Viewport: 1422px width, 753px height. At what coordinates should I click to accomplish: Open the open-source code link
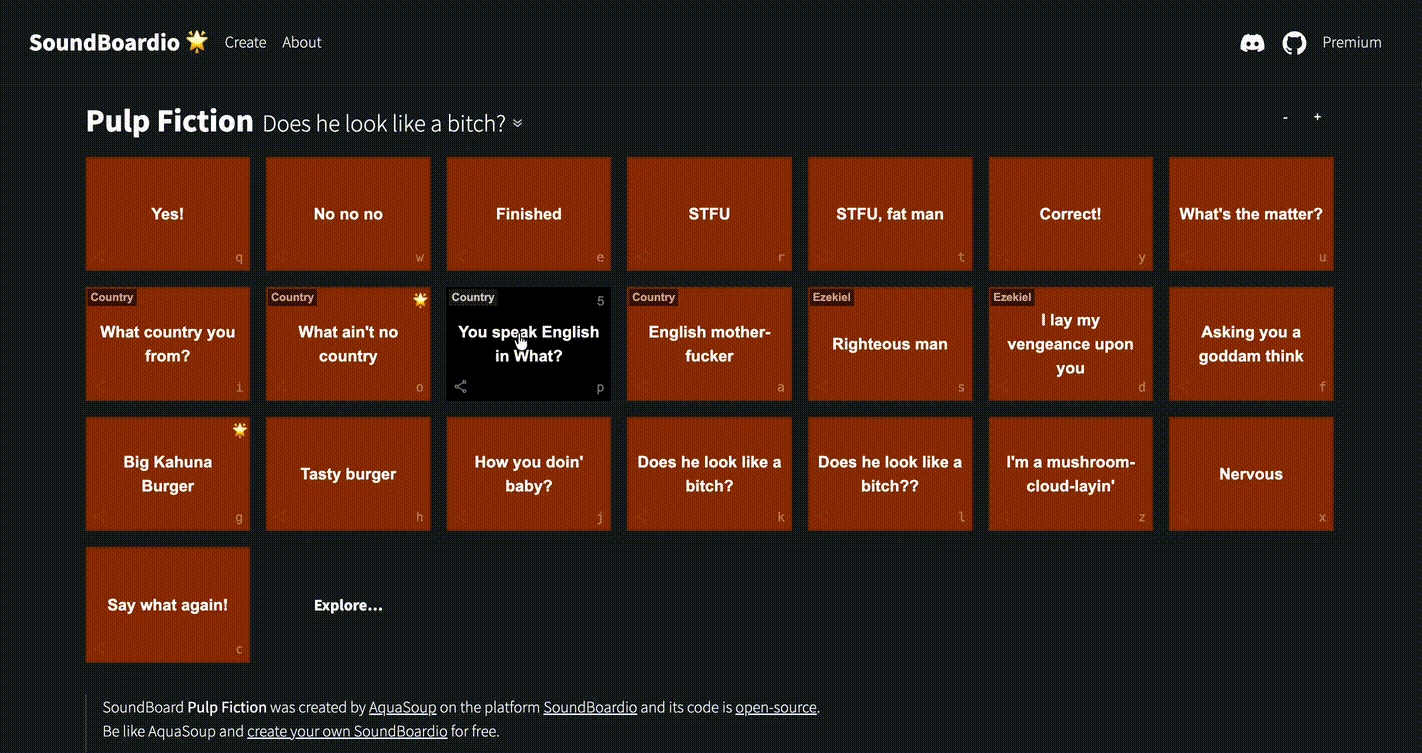[x=776, y=707]
